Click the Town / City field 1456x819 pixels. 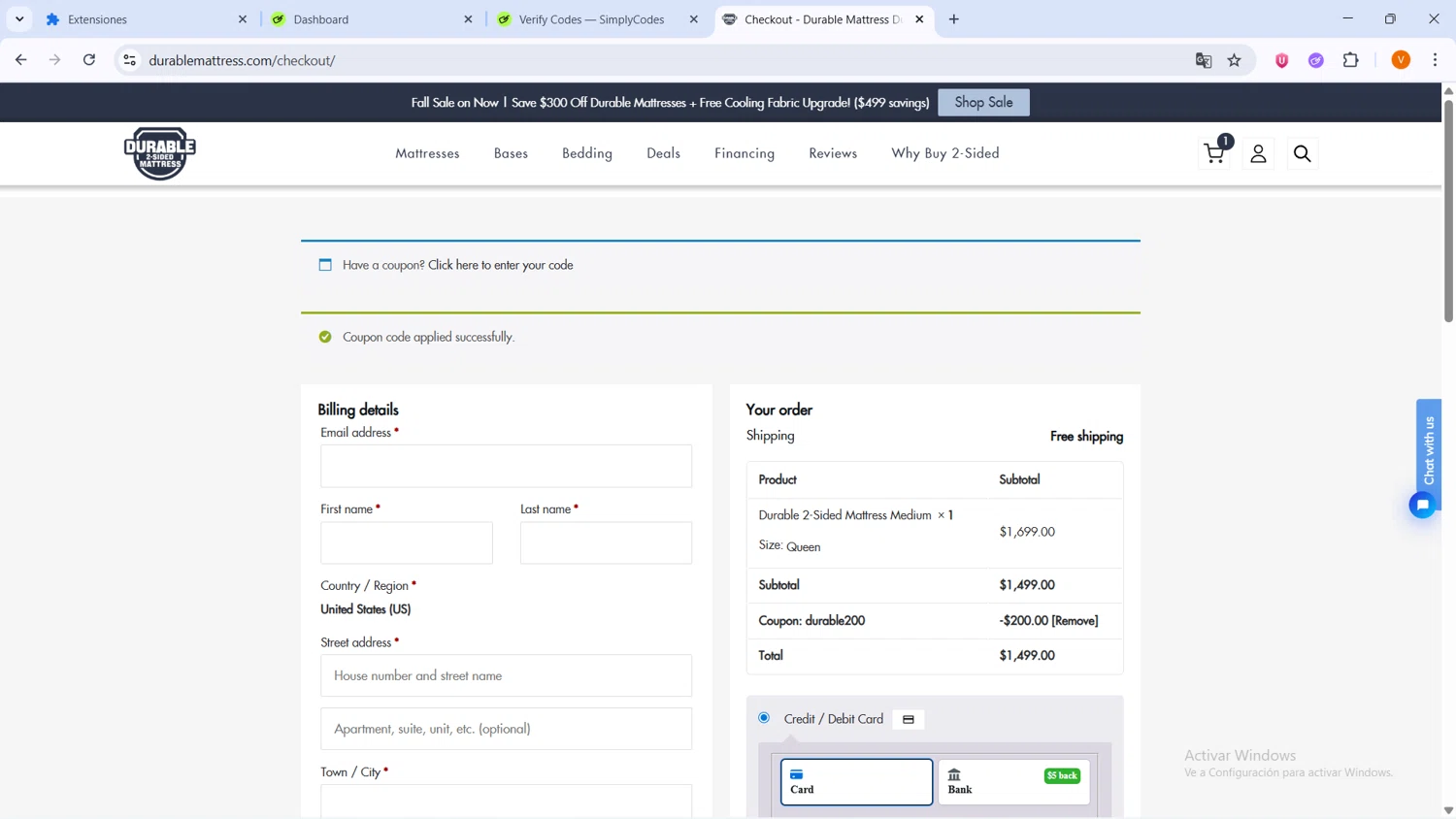(x=506, y=802)
